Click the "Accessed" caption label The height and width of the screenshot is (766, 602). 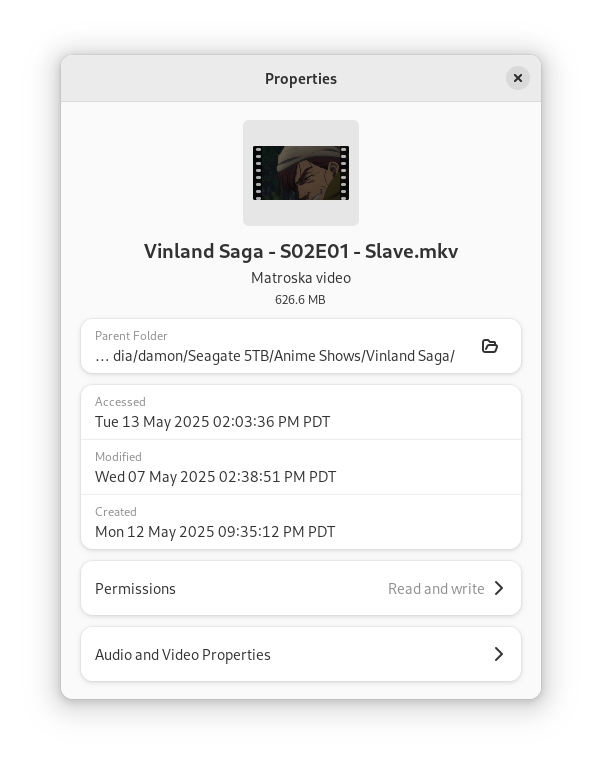click(x=120, y=402)
